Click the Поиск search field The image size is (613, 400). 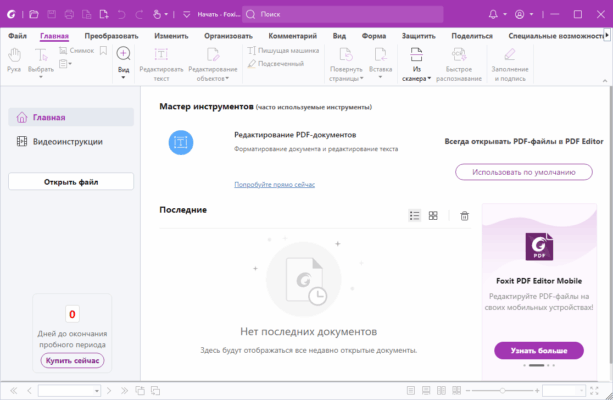point(342,14)
